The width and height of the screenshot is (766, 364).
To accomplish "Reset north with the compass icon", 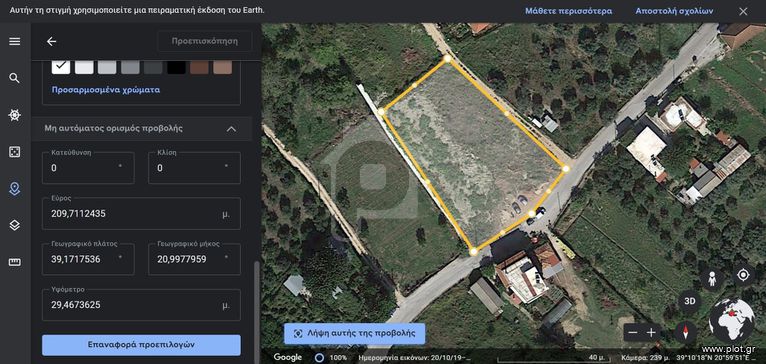I will pyautogui.click(x=685, y=333).
